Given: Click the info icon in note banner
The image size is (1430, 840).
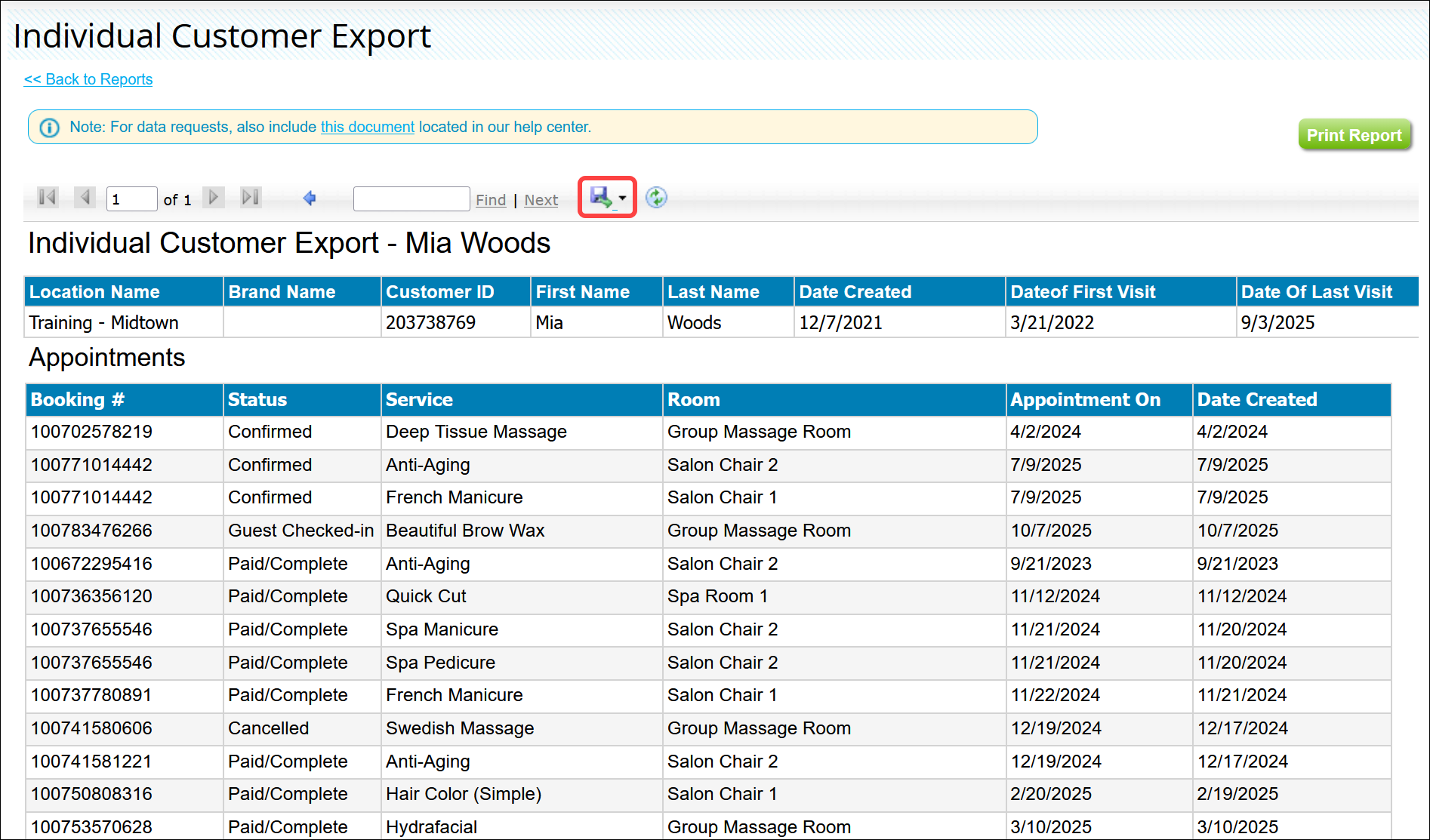Looking at the screenshot, I should (50, 128).
